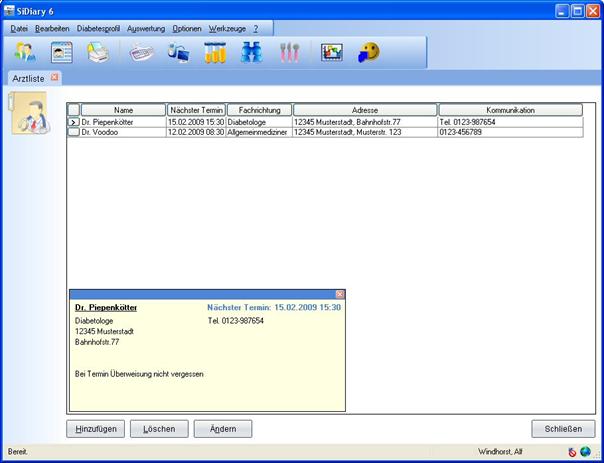The height and width of the screenshot is (463, 604).
Task: Click the doctor folder icon in sidebar
Action: coord(29,112)
